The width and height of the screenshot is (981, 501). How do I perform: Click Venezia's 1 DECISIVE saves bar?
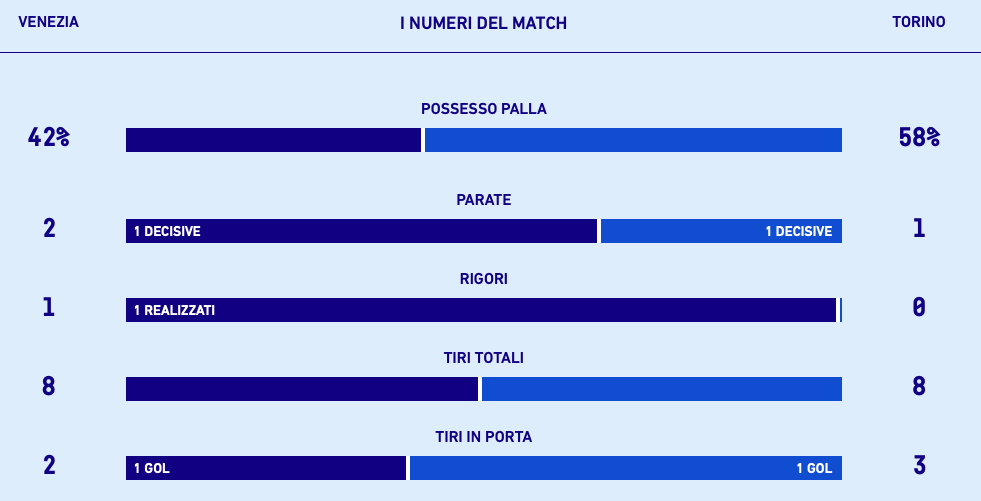(x=361, y=231)
